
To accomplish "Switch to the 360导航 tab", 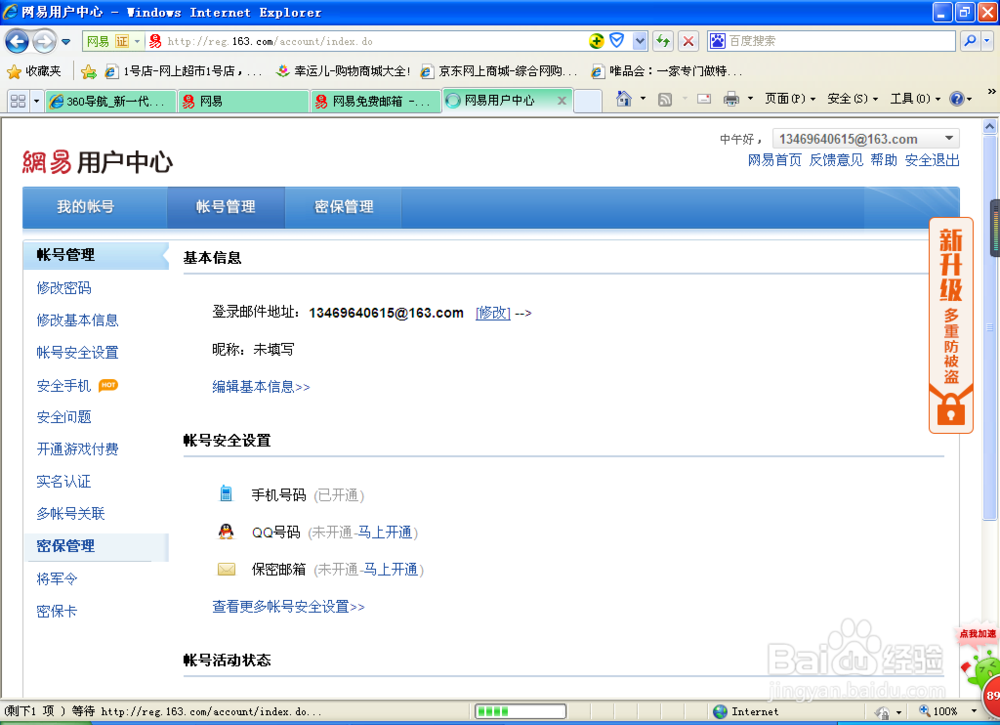I will pos(110,101).
